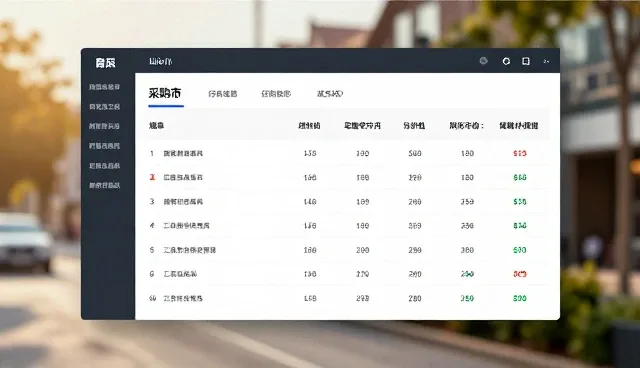The height and width of the screenshot is (368, 640).
Task: Select the name cell of row 3
Action: (x=183, y=202)
